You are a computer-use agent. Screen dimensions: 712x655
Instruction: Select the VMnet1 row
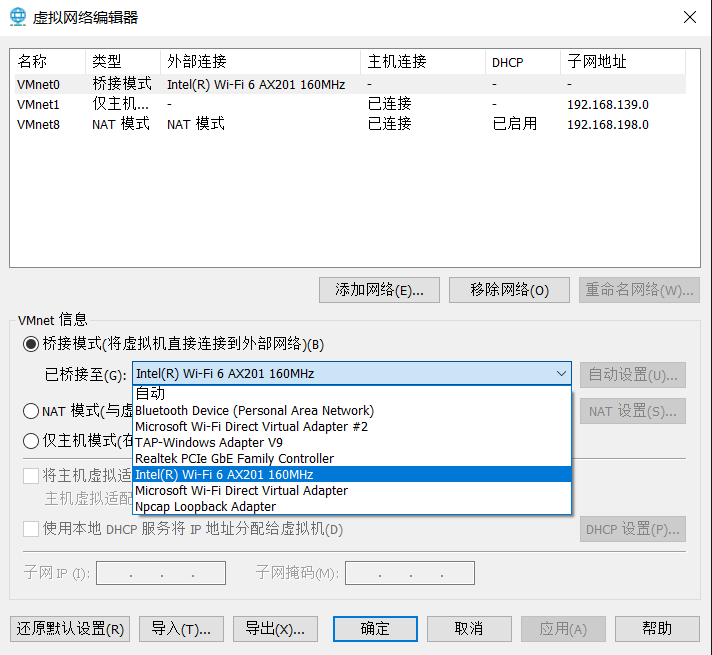[x=350, y=104]
